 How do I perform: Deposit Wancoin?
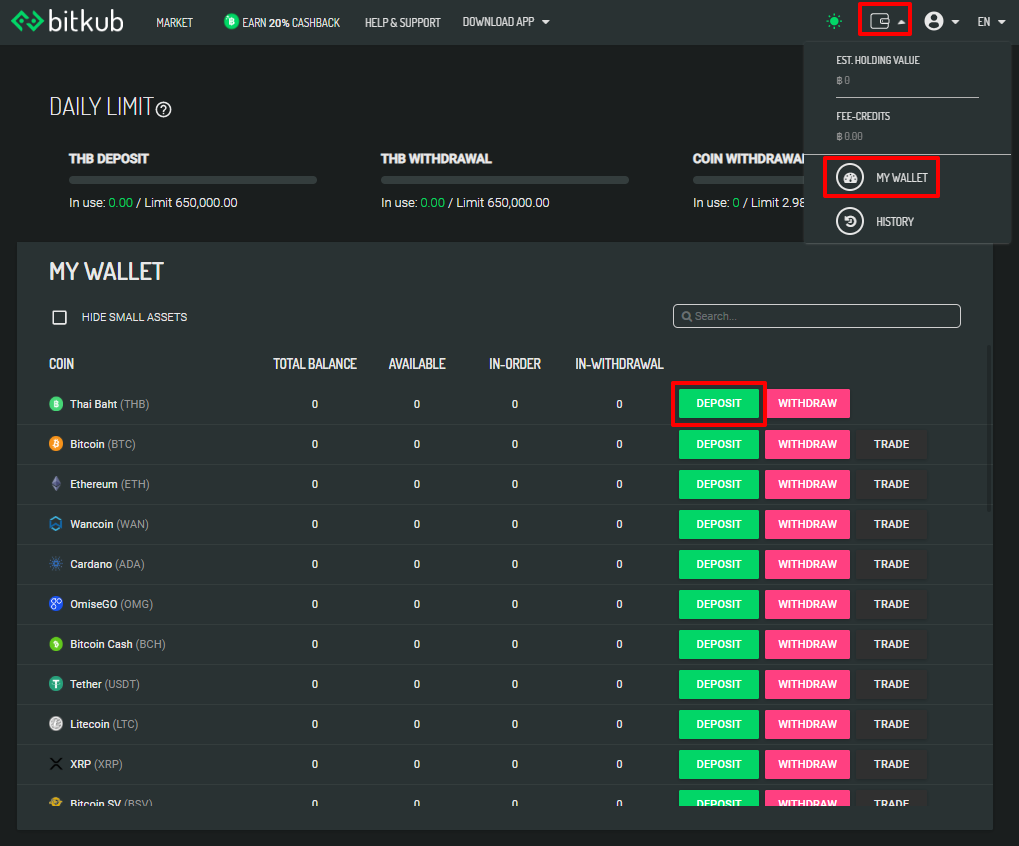click(718, 524)
